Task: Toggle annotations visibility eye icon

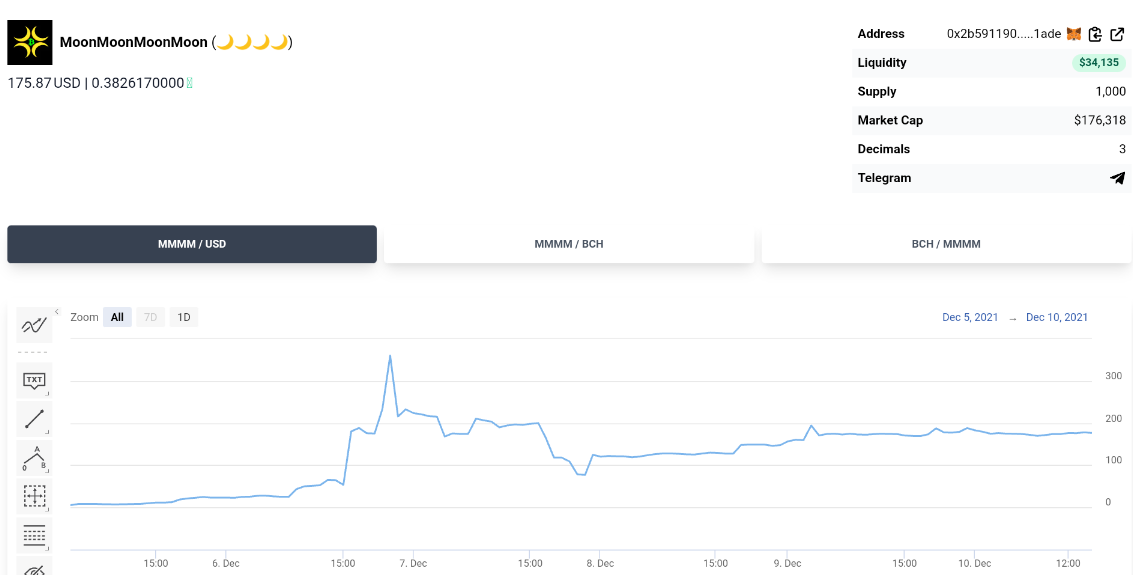Action: tap(34, 568)
